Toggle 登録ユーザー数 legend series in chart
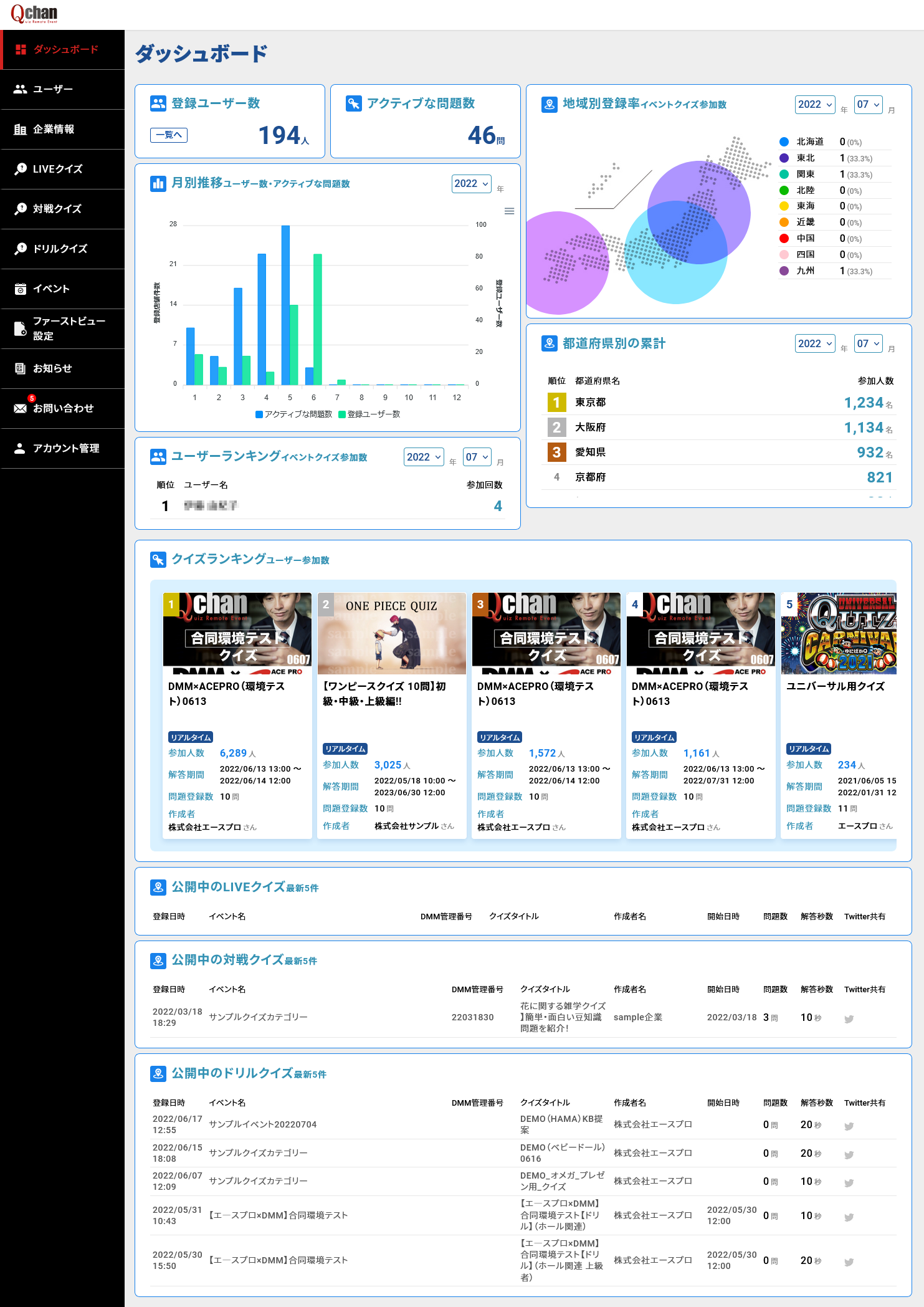 (x=369, y=414)
